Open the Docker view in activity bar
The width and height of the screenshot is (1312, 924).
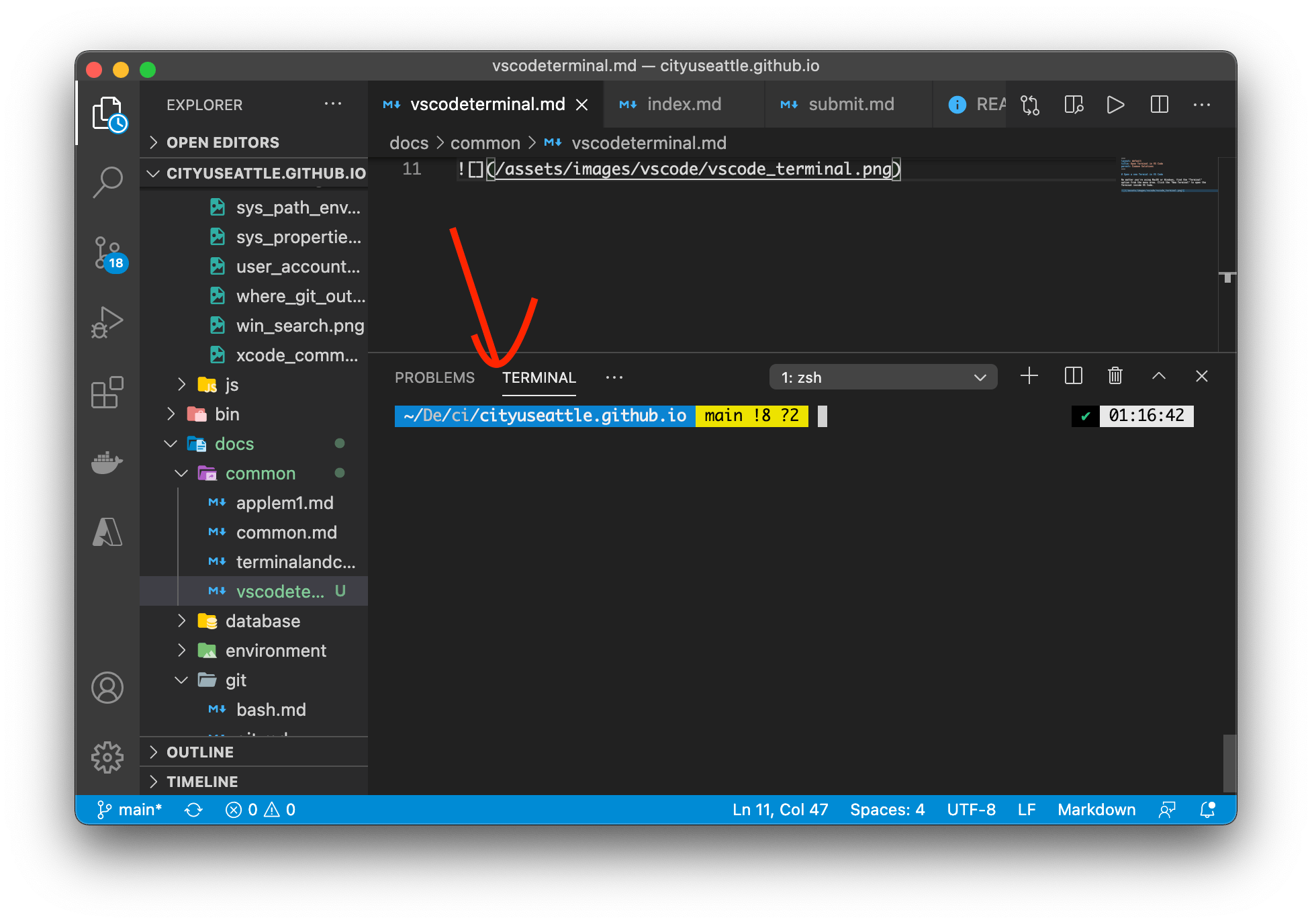[x=107, y=463]
